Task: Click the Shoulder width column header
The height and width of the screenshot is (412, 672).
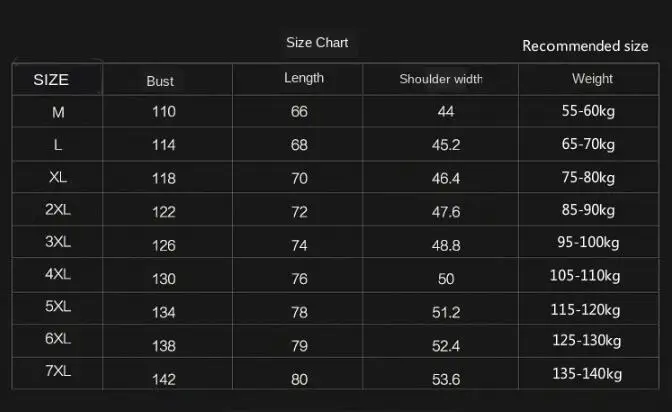Action: tap(441, 79)
